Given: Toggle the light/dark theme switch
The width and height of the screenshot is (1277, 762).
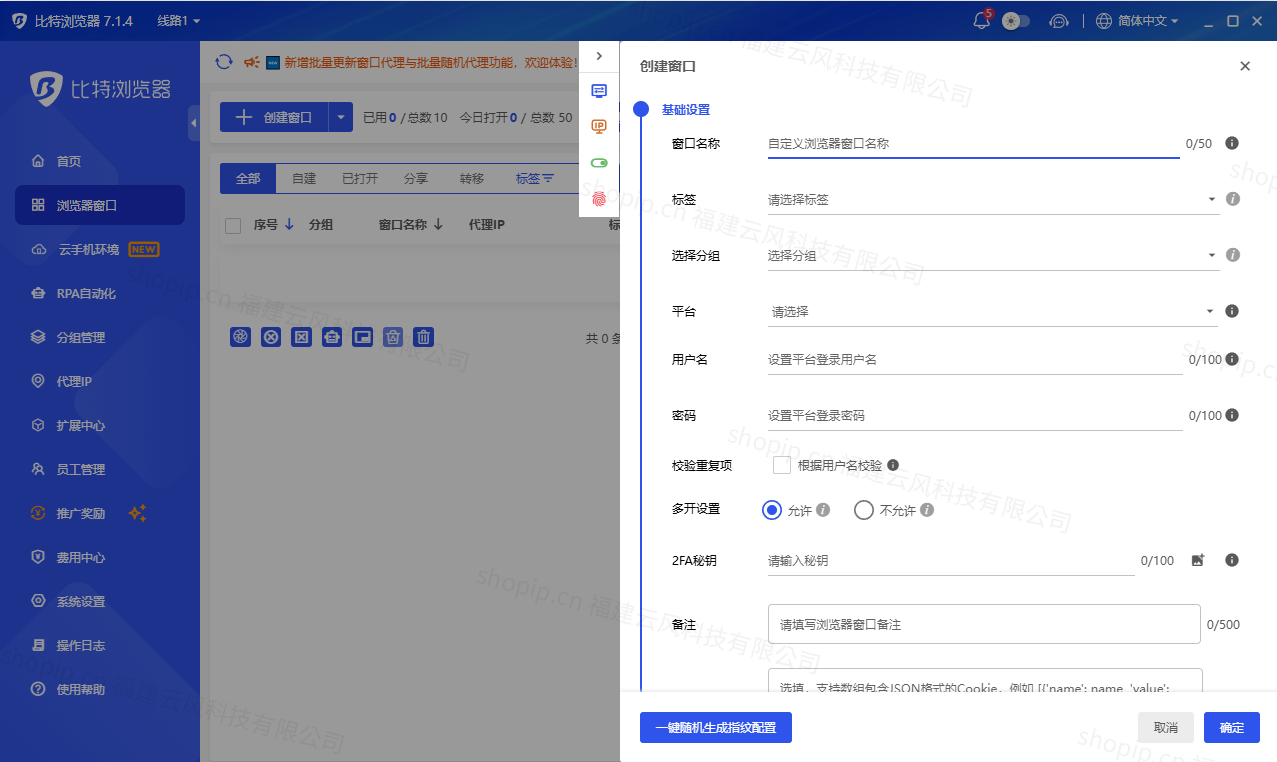Looking at the screenshot, I should (x=1015, y=21).
